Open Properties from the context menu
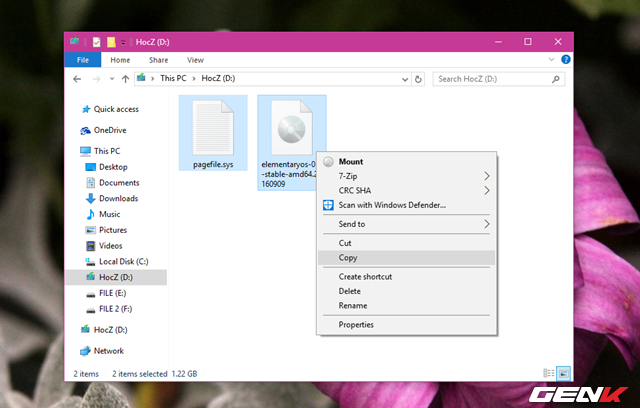 (x=407, y=325)
